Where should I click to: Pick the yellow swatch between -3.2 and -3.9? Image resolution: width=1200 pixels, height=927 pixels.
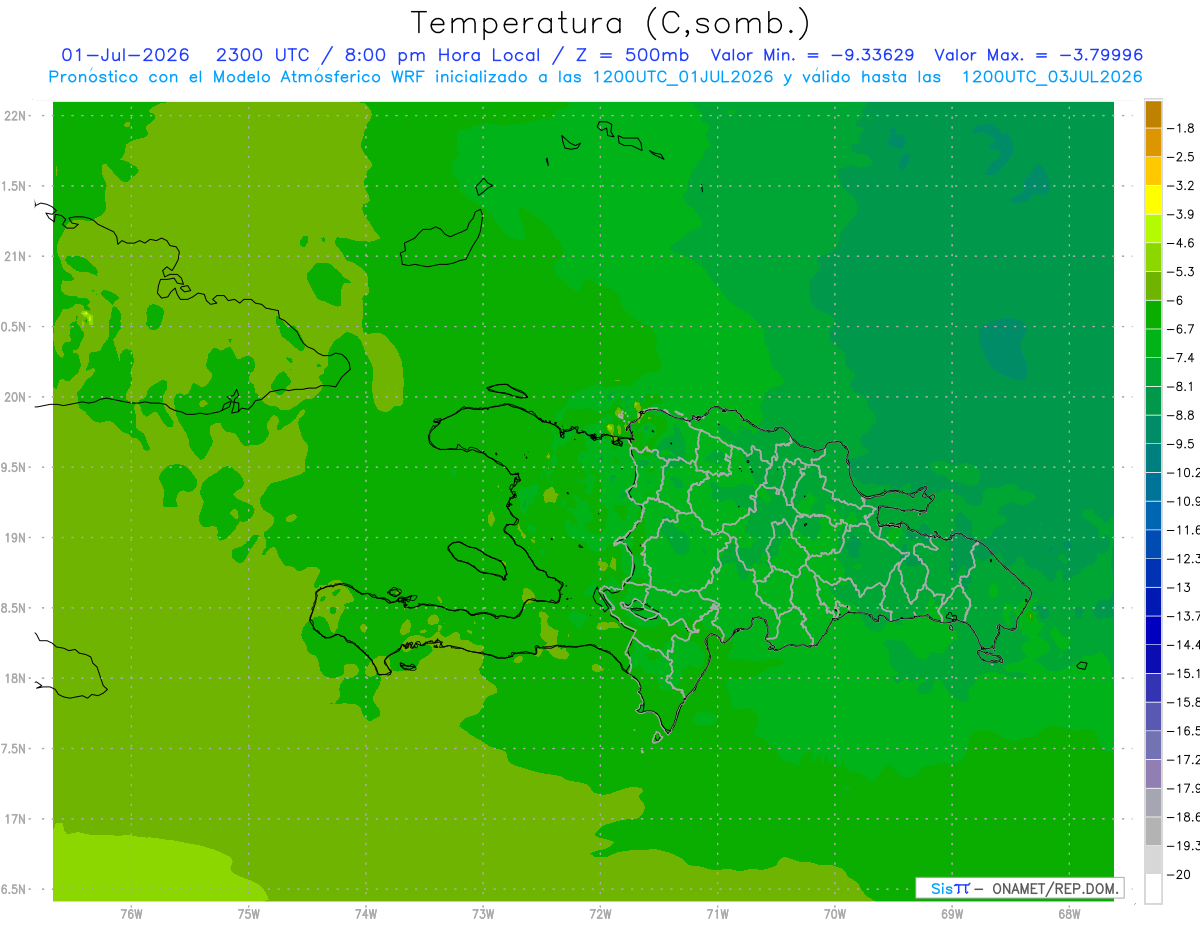click(1153, 200)
